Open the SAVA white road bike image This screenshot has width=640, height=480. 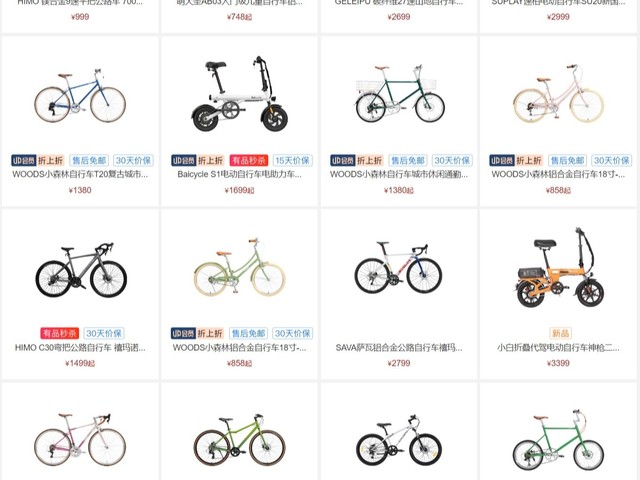pos(398,267)
